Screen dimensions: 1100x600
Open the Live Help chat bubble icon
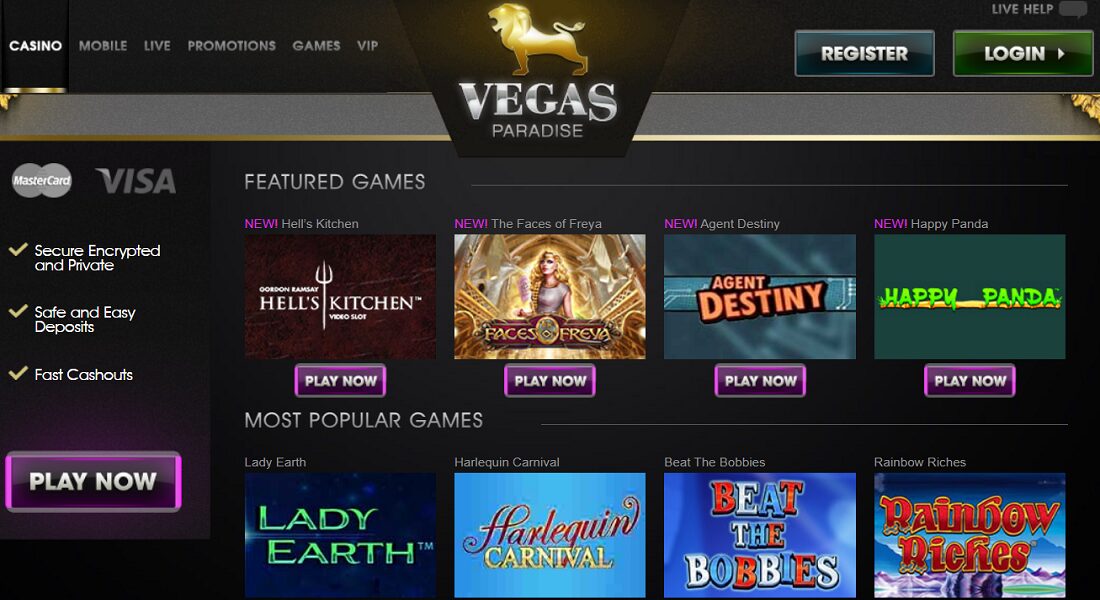1072,10
